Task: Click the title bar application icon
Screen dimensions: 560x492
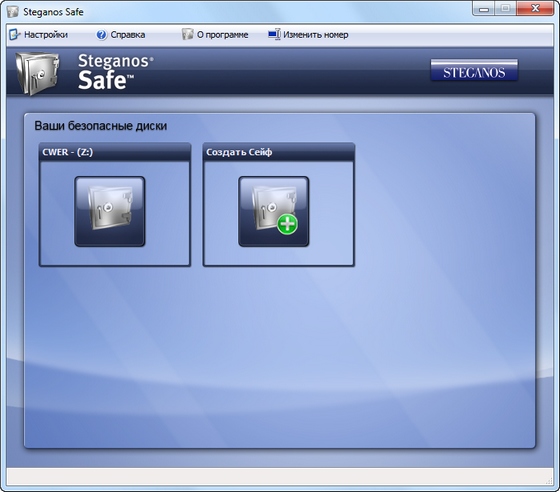Action: pos(13,11)
